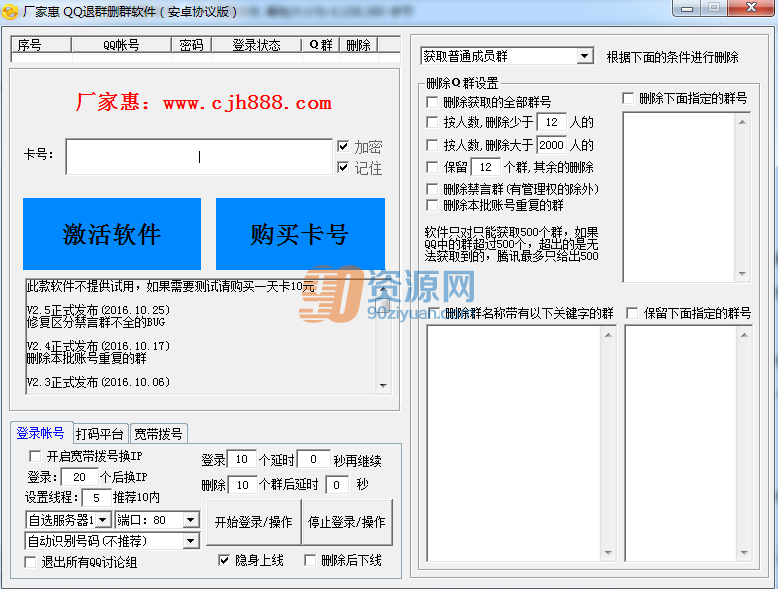Image resolution: width=778 pixels, height=589 pixels.
Task: Click the 停止登录/操作 button
Action: pyautogui.click(x=347, y=522)
